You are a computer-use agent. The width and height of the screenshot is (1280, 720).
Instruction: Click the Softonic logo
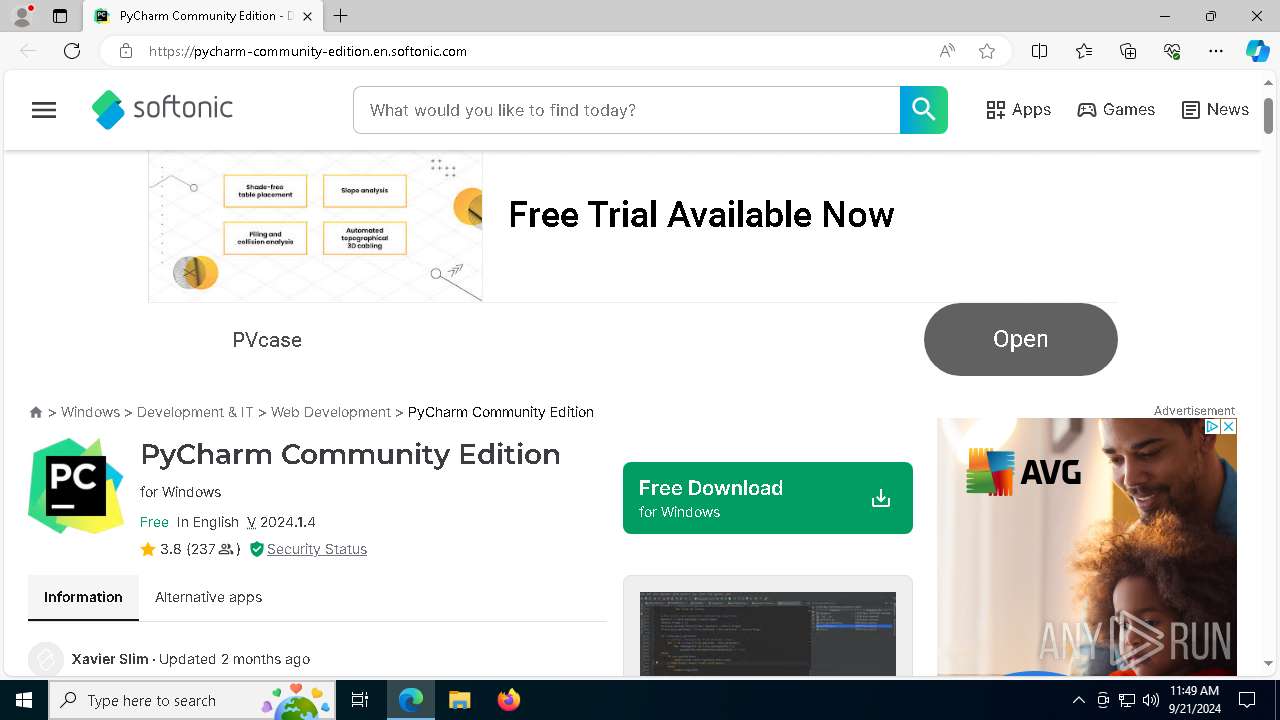coord(162,109)
